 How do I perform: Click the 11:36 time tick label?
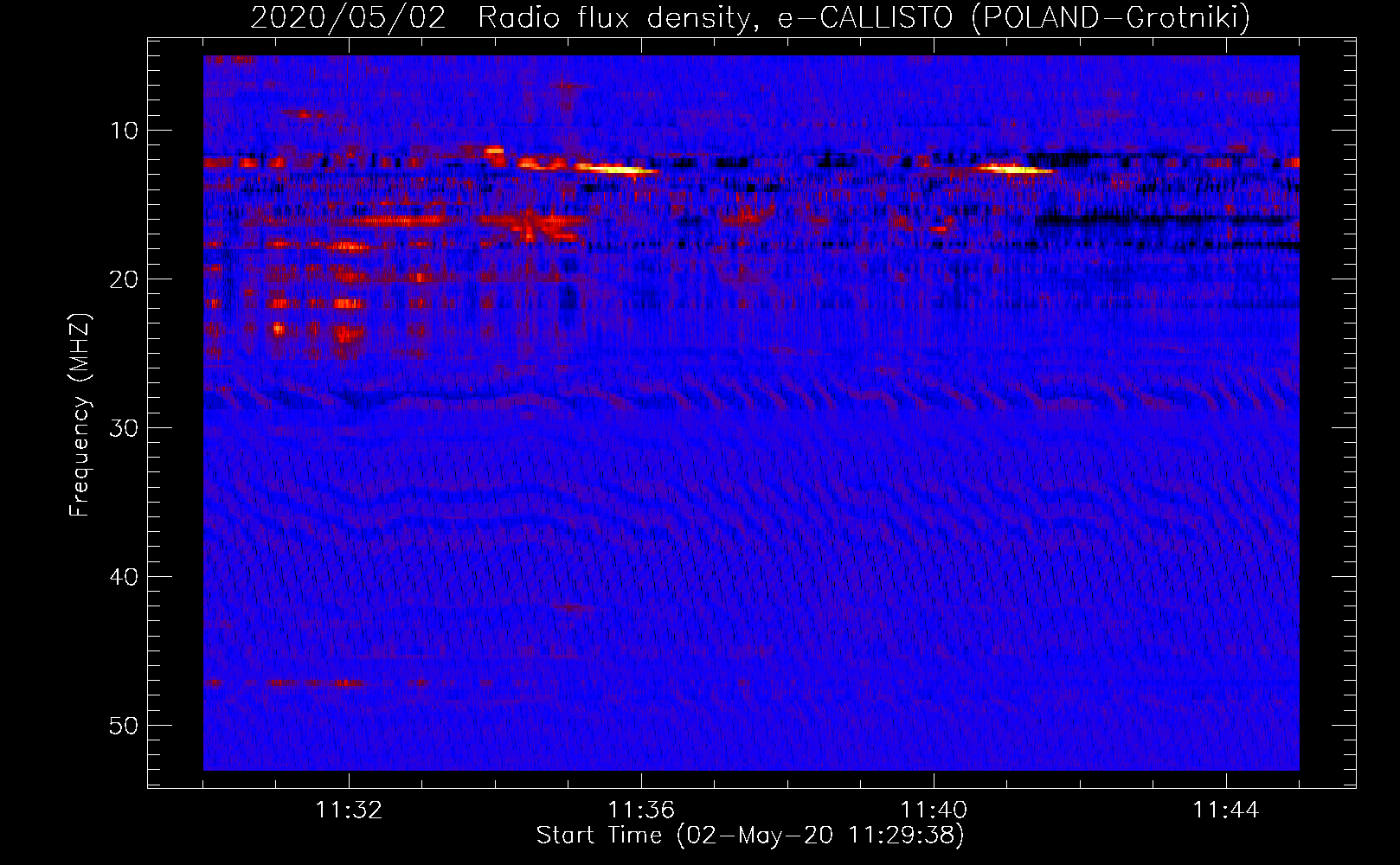pyautogui.click(x=641, y=811)
